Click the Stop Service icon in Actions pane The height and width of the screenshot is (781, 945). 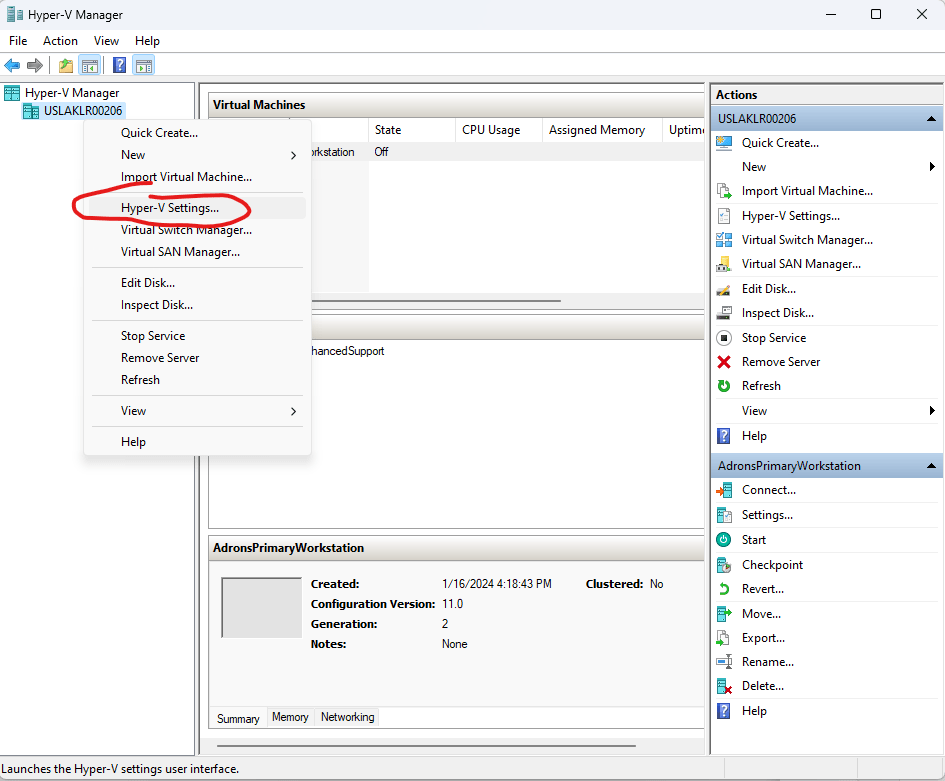(x=724, y=337)
